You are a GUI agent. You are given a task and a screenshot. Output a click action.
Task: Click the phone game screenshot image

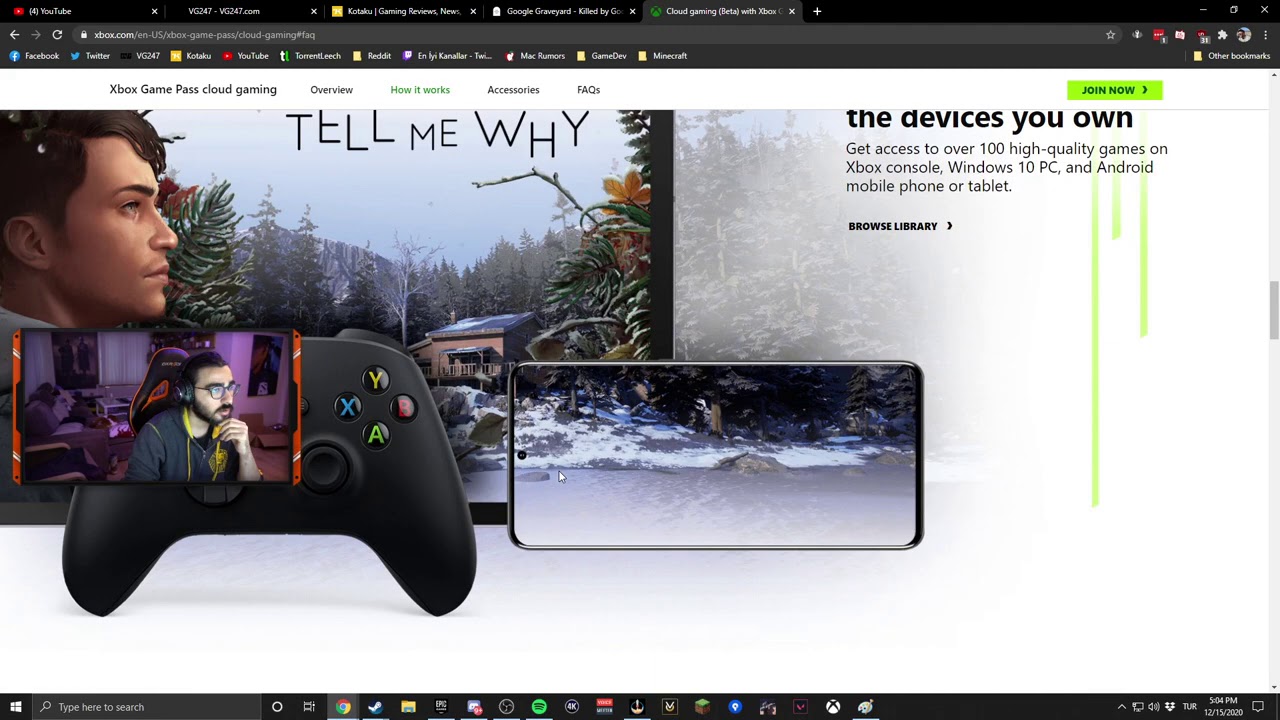point(716,455)
